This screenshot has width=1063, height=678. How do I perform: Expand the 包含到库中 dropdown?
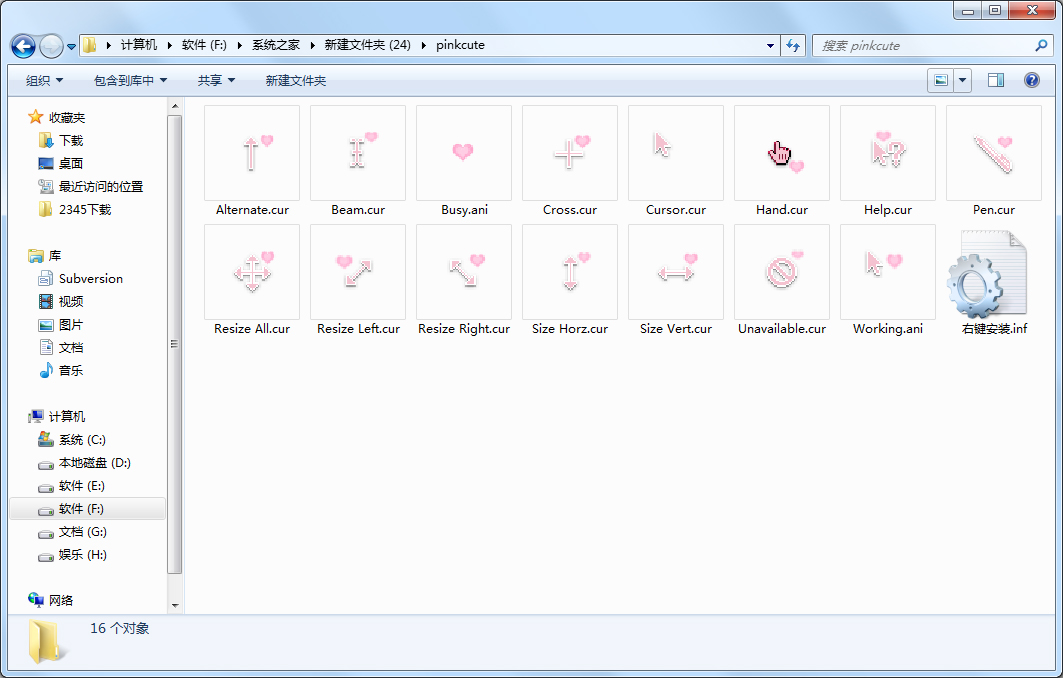(x=130, y=80)
